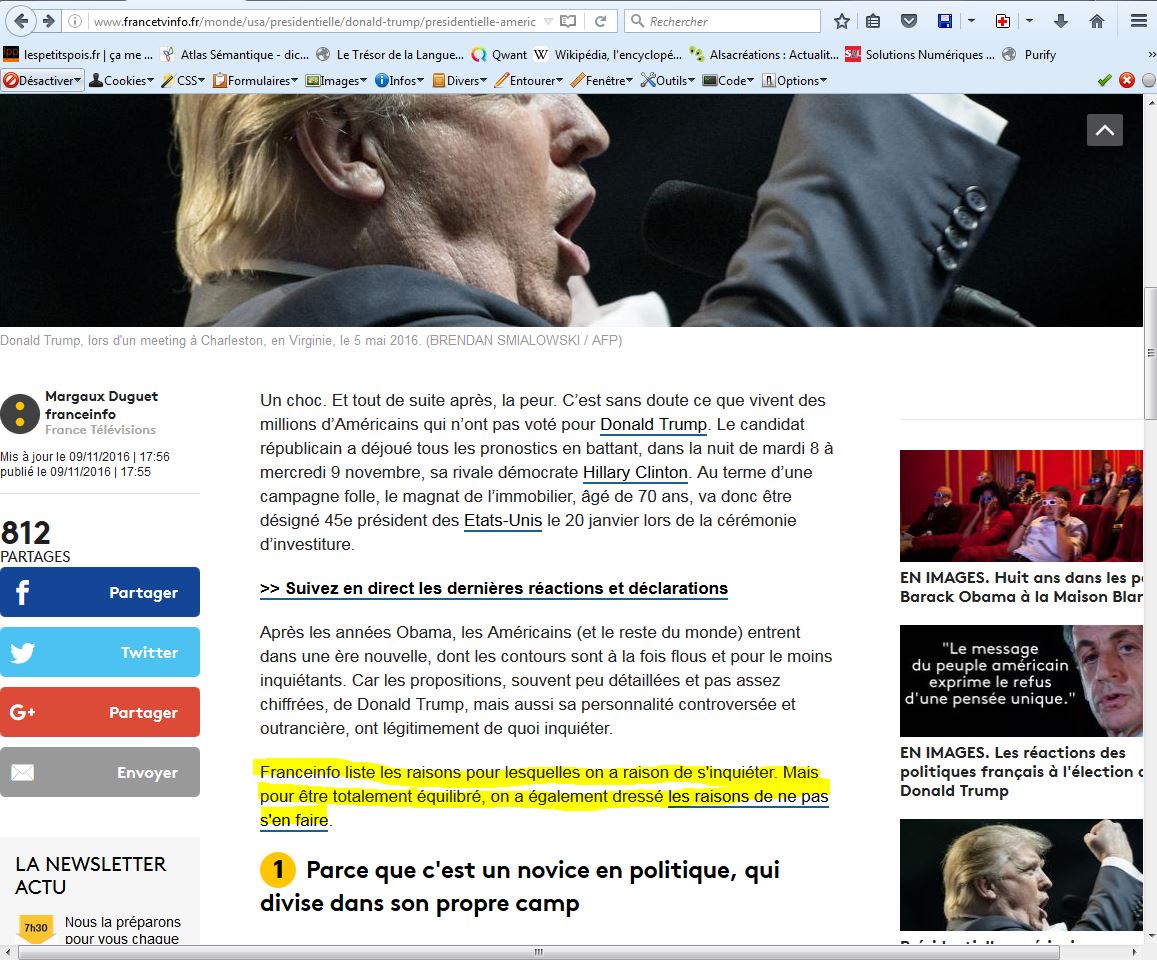This screenshot has height=960, width=1157.
Task: Click the green checkmark validation icon
Action: (1105, 80)
